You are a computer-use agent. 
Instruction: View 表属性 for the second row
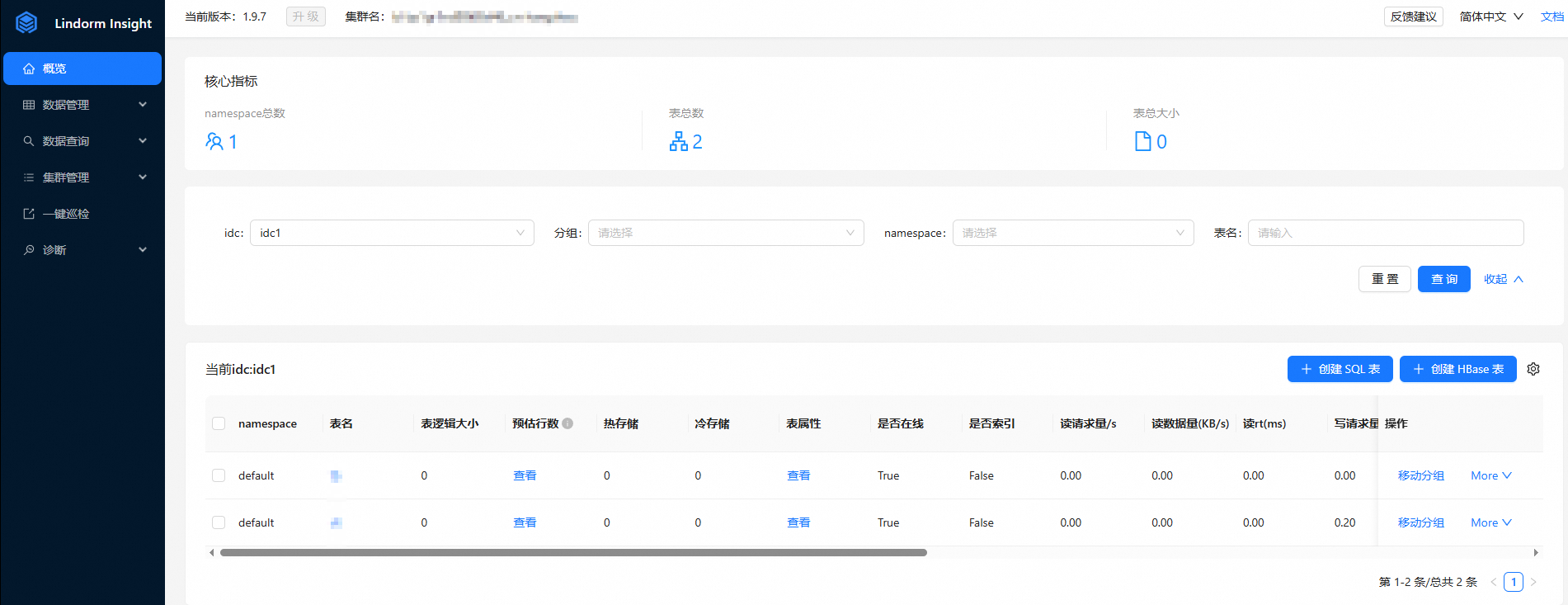pos(798,522)
